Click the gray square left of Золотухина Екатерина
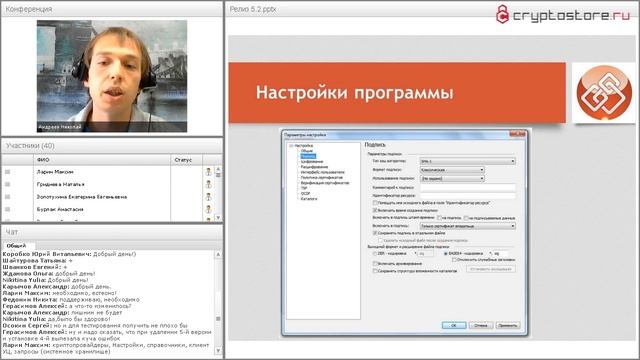Image resolution: width=640 pixels, height=360 pixels. [x=7, y=197]
